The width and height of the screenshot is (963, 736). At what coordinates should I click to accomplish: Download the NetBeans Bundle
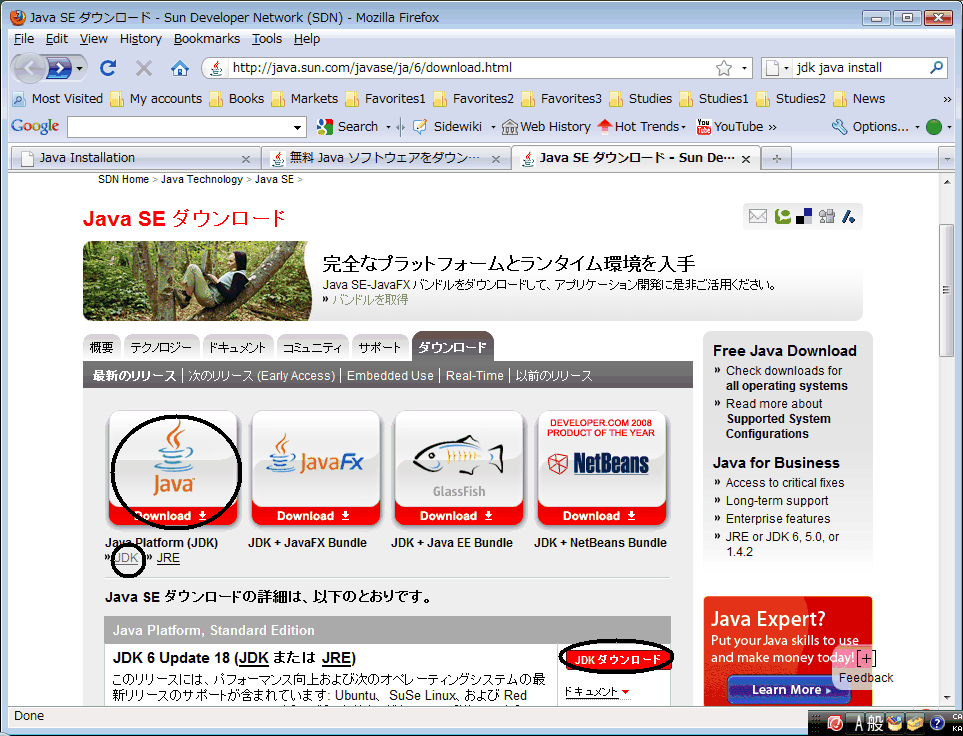coord(601,515)
